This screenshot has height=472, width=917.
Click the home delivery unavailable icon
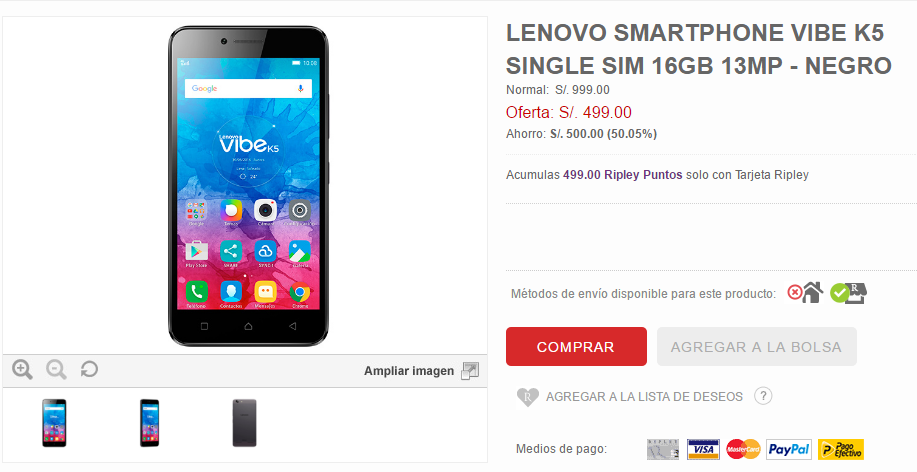[805, 292]
